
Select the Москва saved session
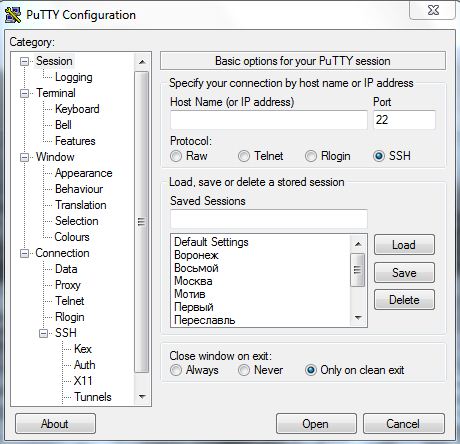(x=193, y=281)
